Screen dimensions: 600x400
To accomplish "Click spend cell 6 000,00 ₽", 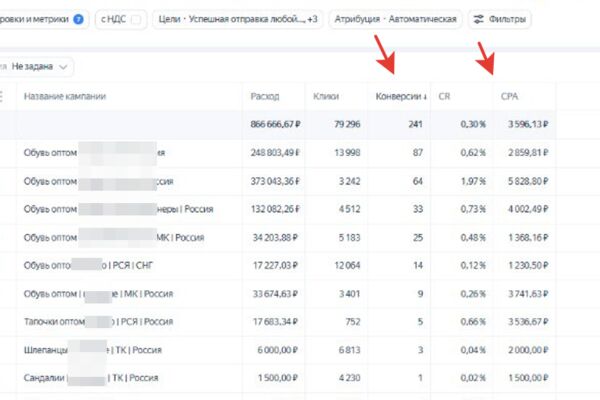I will (277, 350).
